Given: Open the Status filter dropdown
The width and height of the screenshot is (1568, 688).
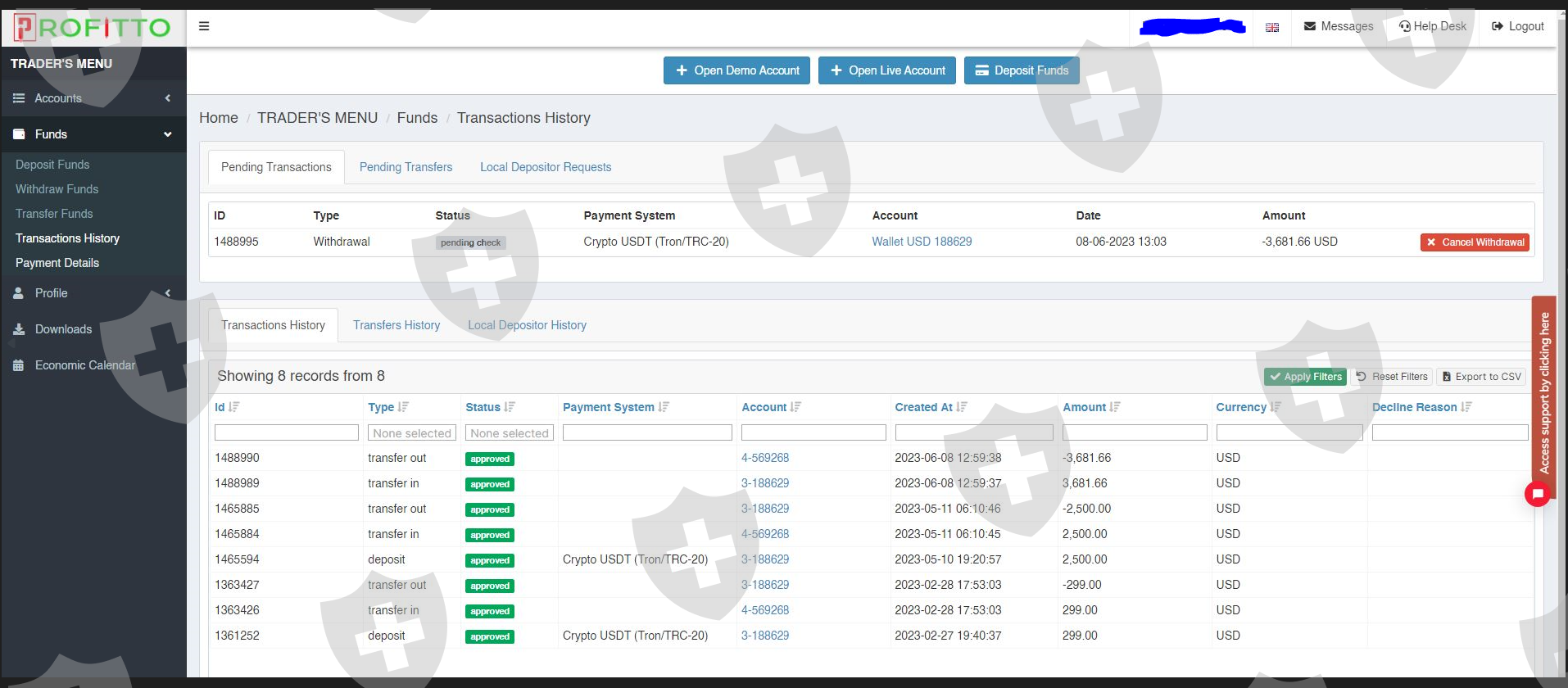Looking at the screenshot, I should point(509,433).
